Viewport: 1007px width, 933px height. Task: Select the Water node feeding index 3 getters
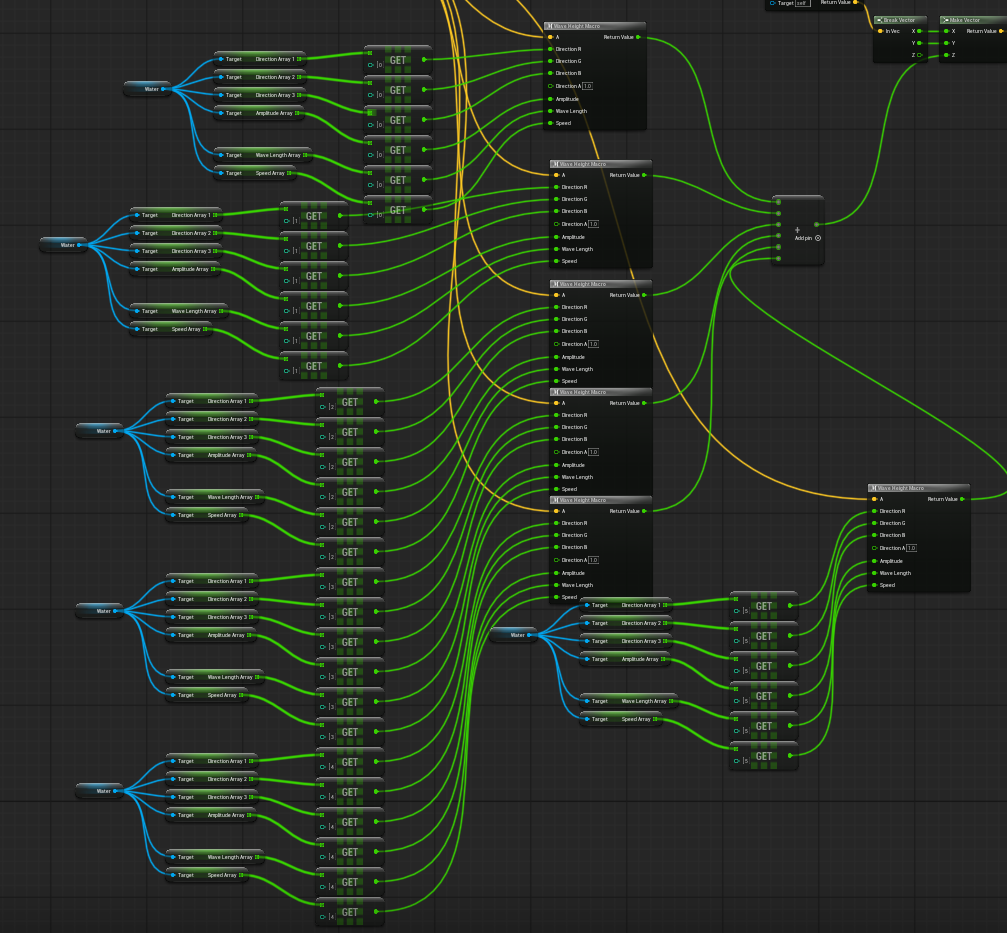point(100,611)
